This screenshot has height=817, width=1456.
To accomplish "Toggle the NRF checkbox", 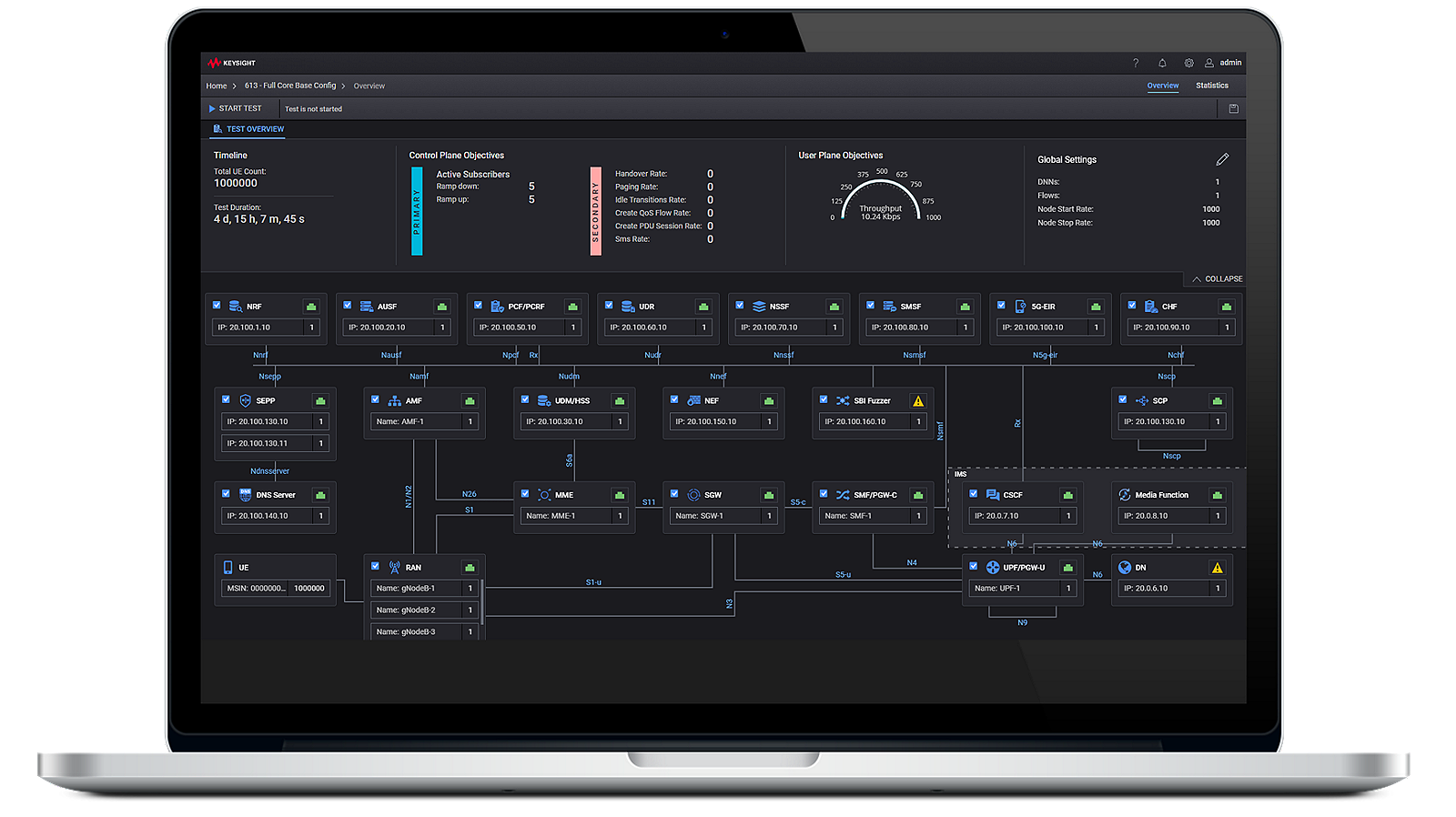I will 217,306.
